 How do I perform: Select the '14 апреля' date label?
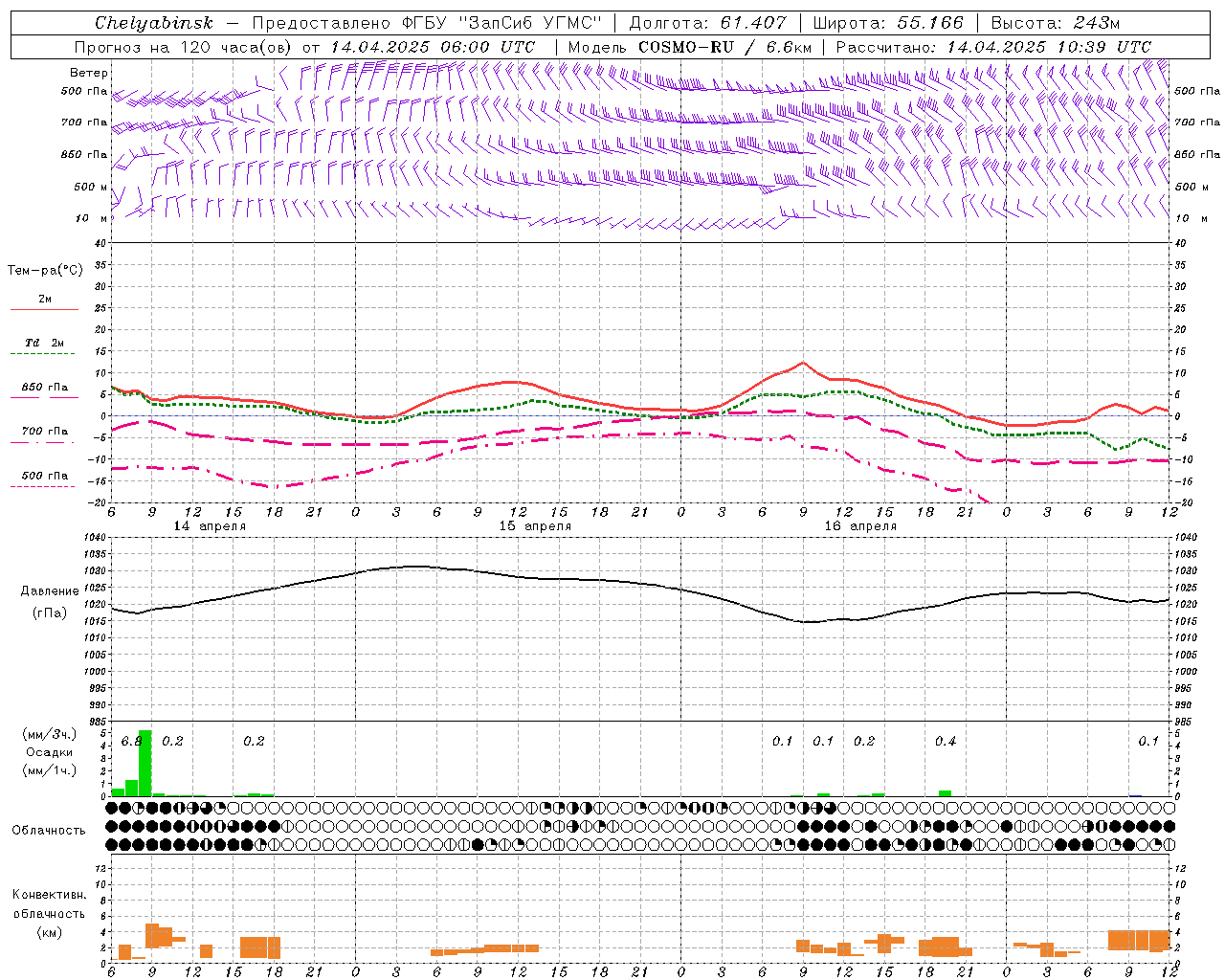210,526
